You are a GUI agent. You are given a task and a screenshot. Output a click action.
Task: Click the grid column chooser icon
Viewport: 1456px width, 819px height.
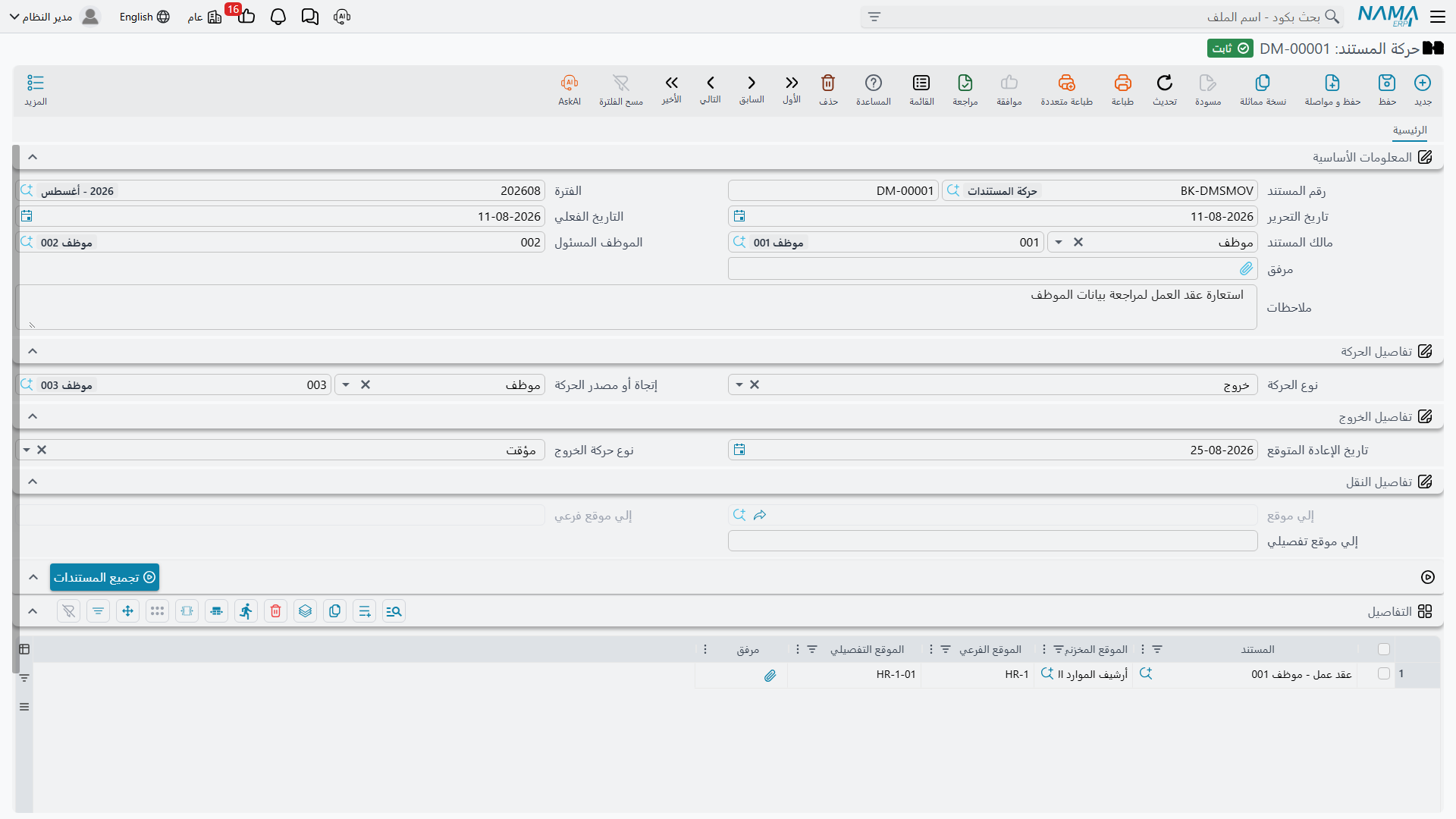click(24, 649)
